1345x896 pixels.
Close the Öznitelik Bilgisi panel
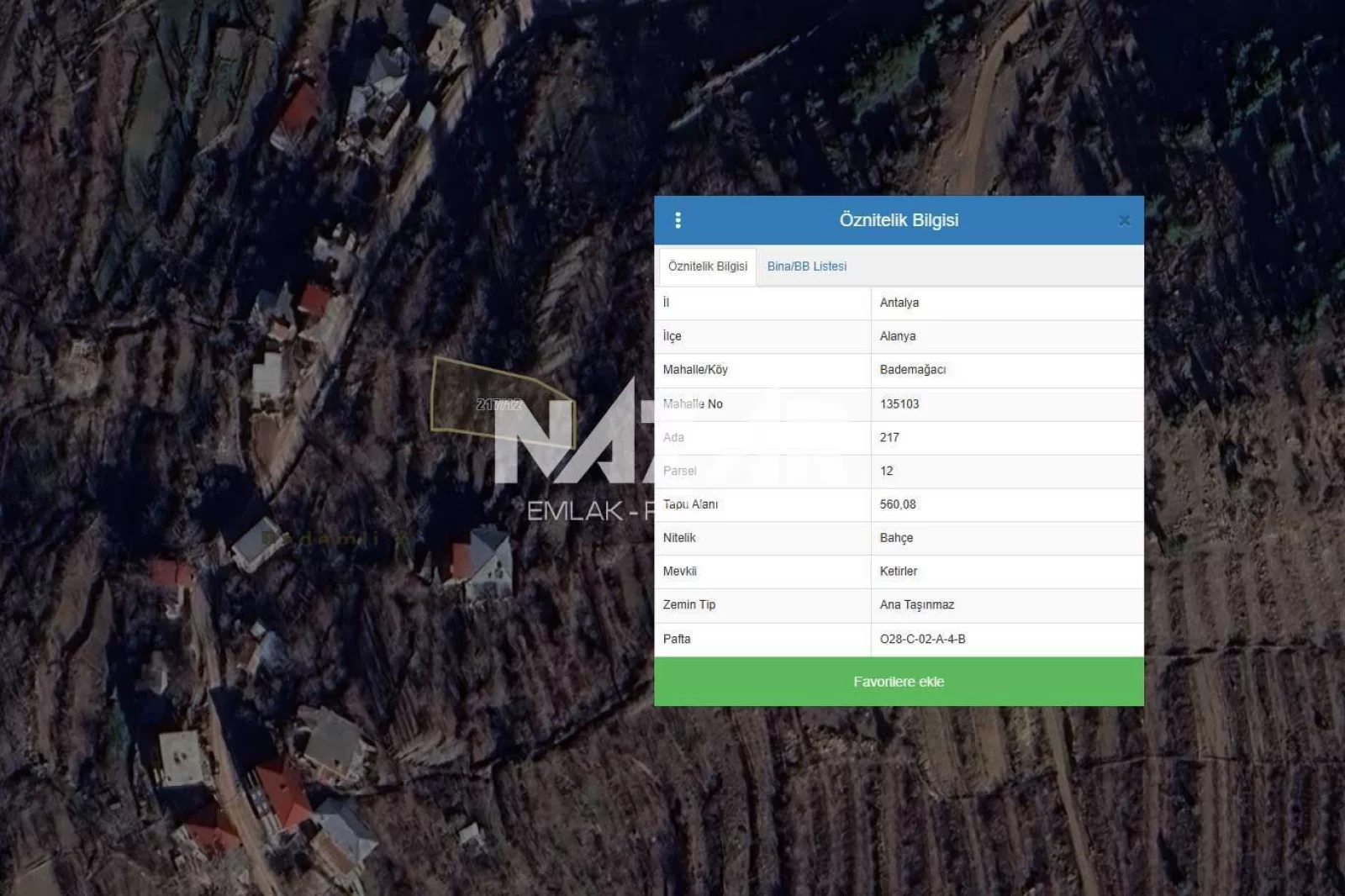pyautogui.click(x=1124, y=221)
